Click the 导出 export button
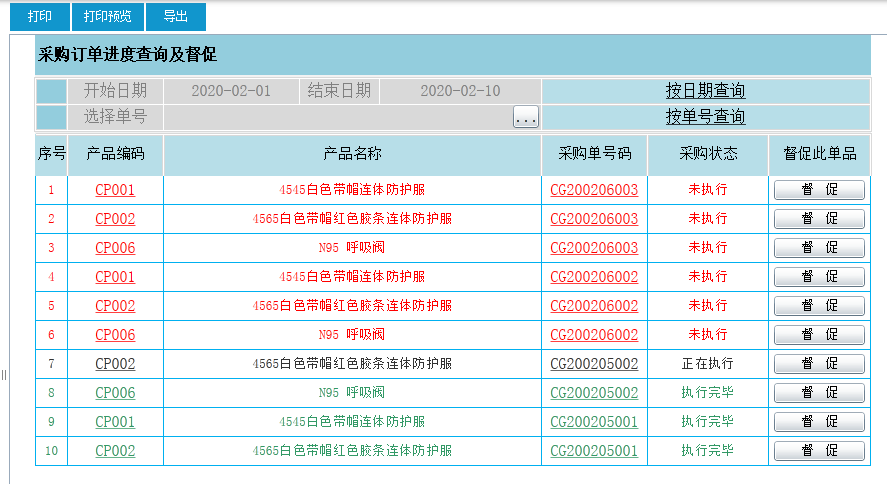This screenshot has height=484, width=887. tap(175, 16)
